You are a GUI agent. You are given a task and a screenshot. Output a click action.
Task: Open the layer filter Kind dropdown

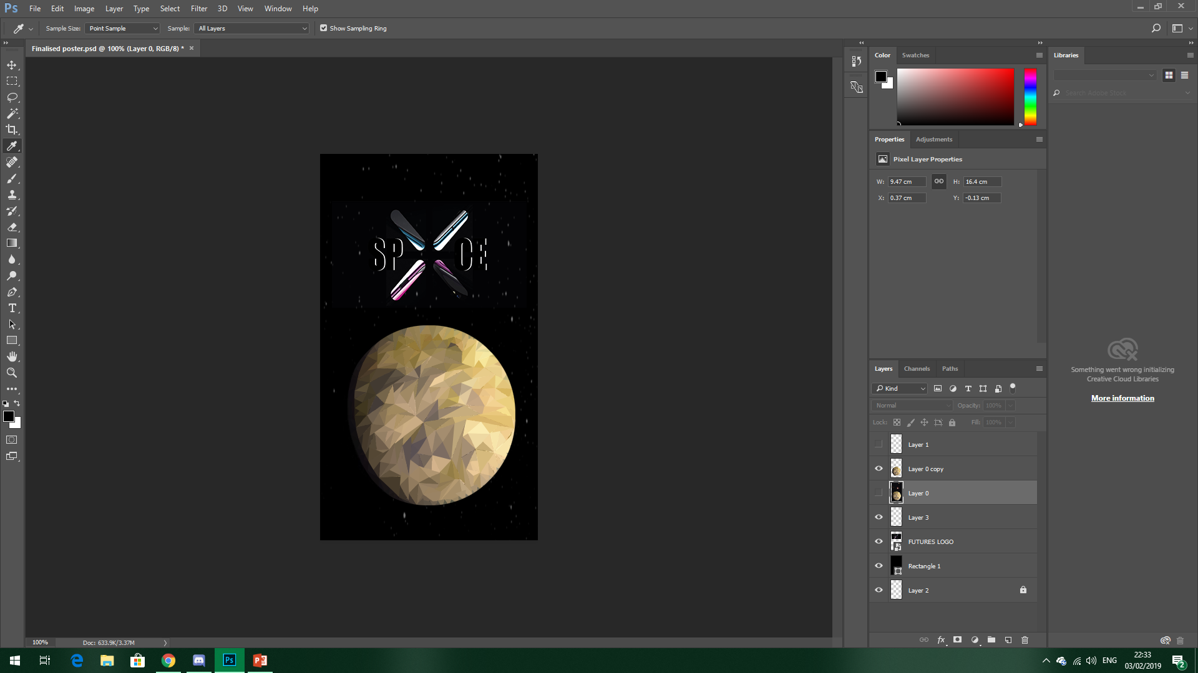click(x=900, y=389)
